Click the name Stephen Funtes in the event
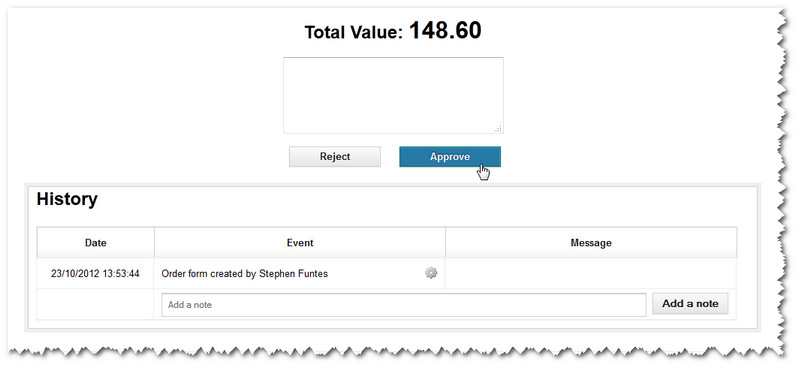This screenshot has width=799, height=368. click(294, 274)
